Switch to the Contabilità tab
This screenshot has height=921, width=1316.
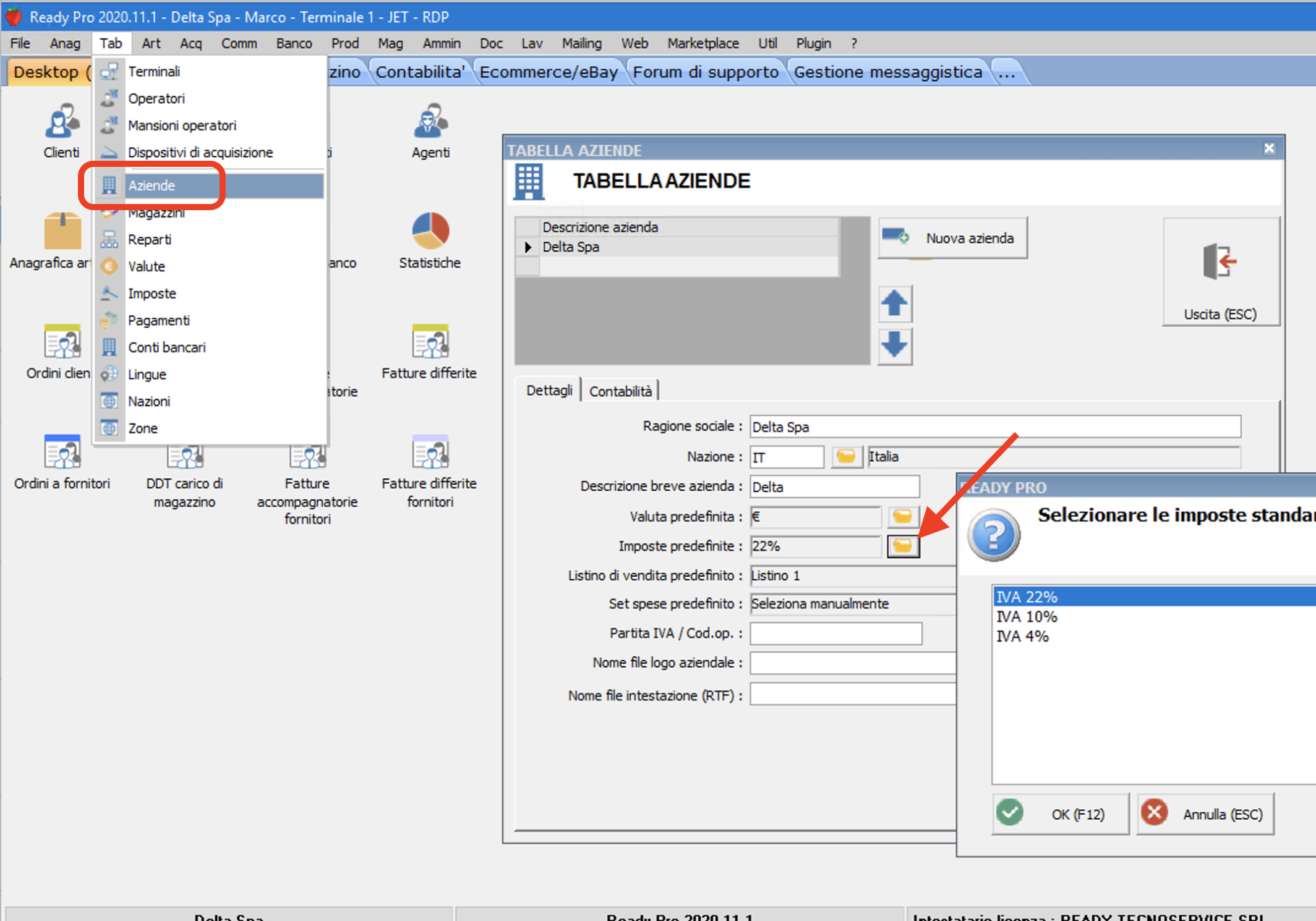pyautogui.click(x=620, y=391)
